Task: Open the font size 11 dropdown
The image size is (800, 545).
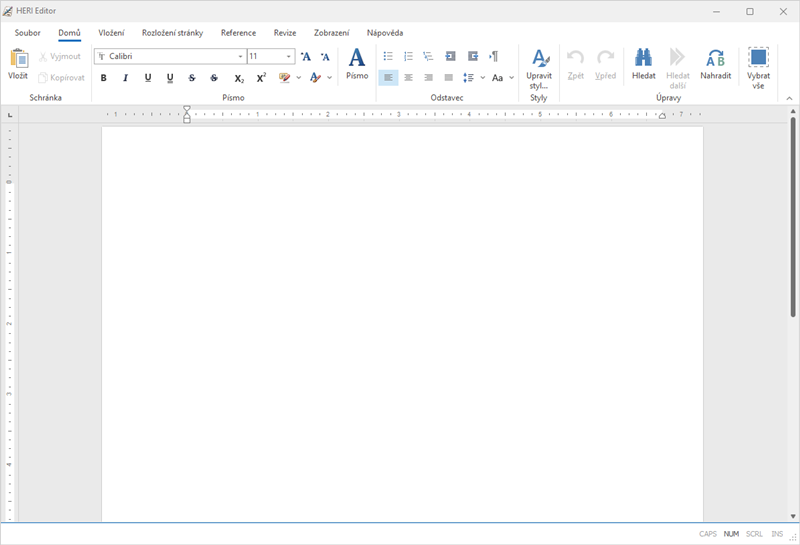Action: point(289,56)
